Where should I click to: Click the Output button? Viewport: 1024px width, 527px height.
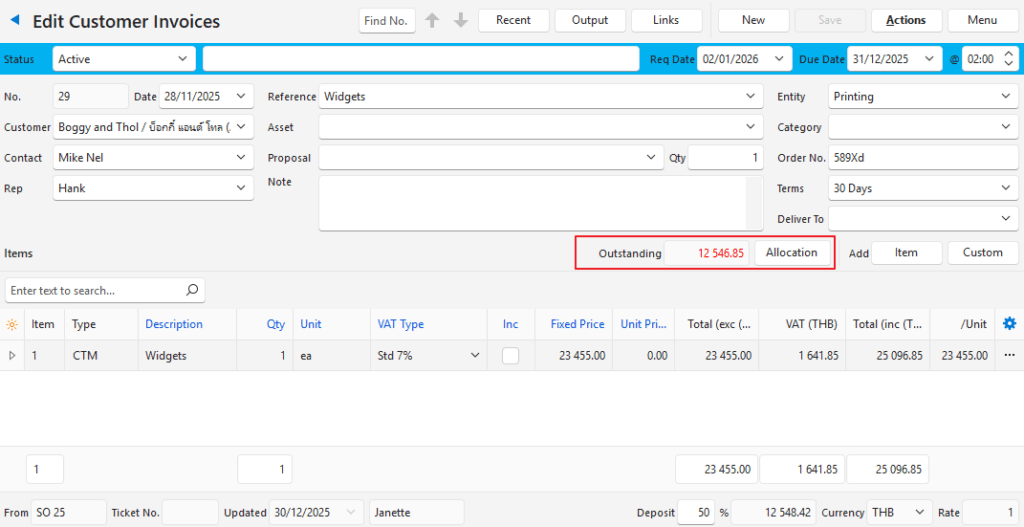click(x=589, y=20)
